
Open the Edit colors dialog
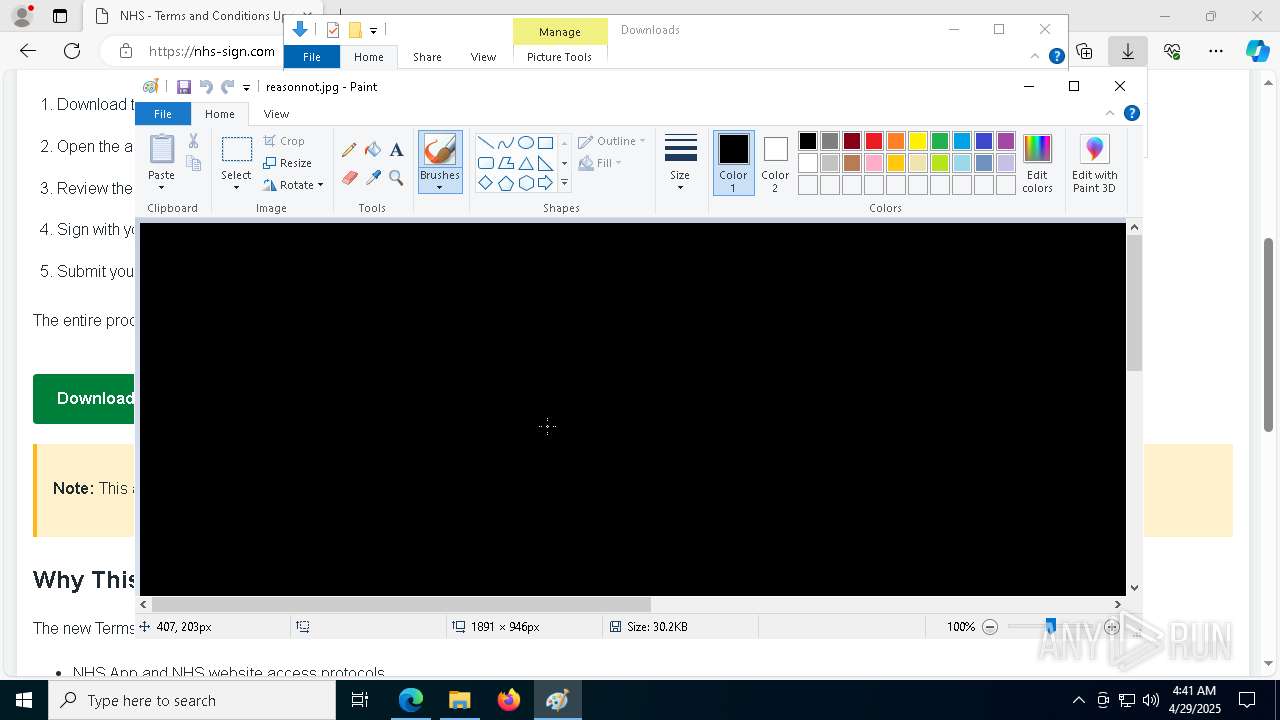pyautogui.click(x=1037, y=163)
